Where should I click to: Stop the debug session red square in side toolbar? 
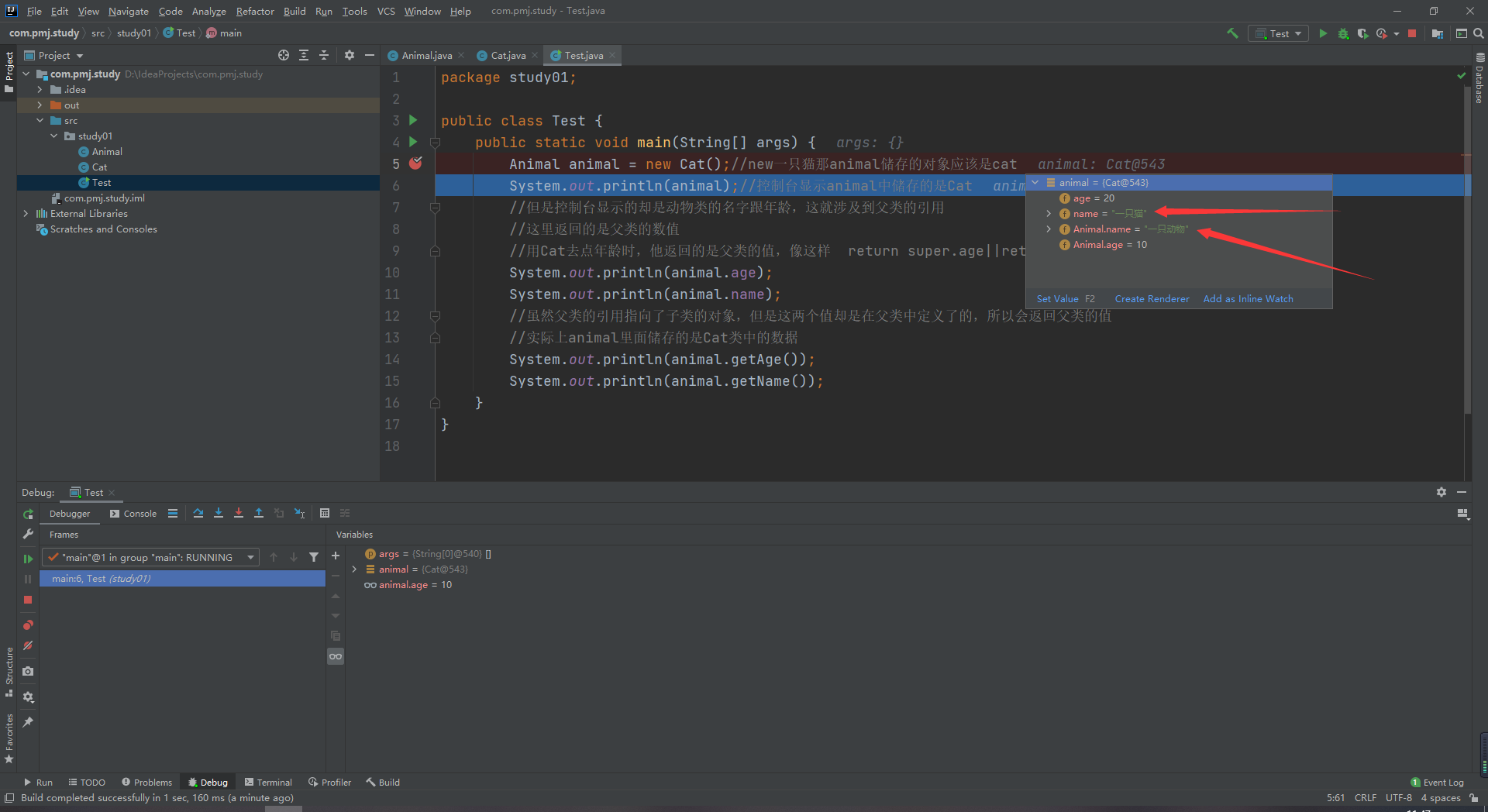(28, 600)
